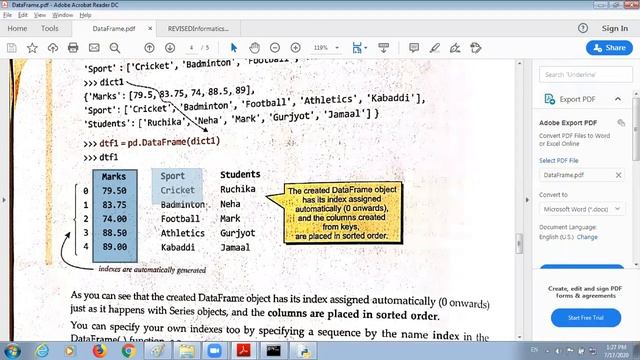Open the Fill and Sign pen icon
This screenshot has width=640, height=360.
click(x=455, y=48)
